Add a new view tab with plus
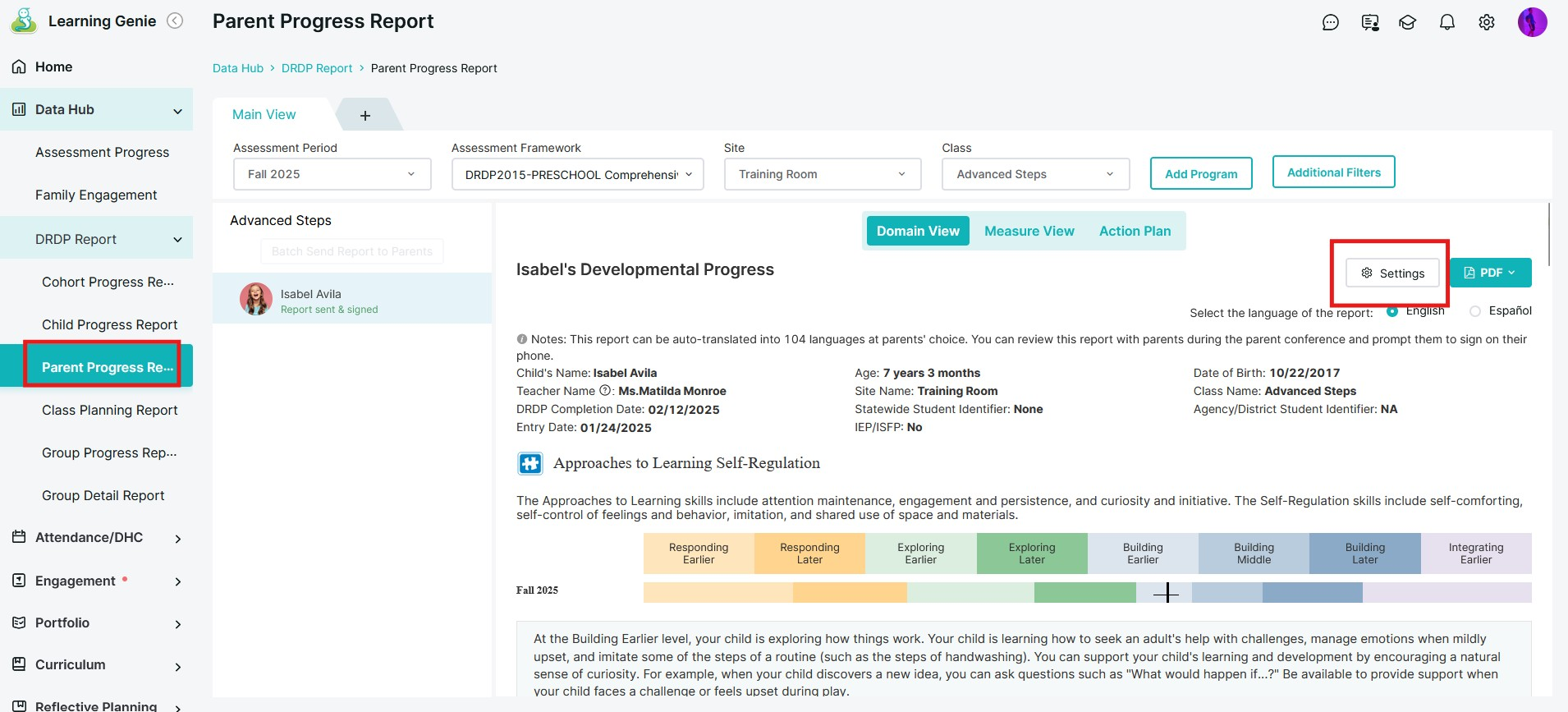 coord(365,116)
